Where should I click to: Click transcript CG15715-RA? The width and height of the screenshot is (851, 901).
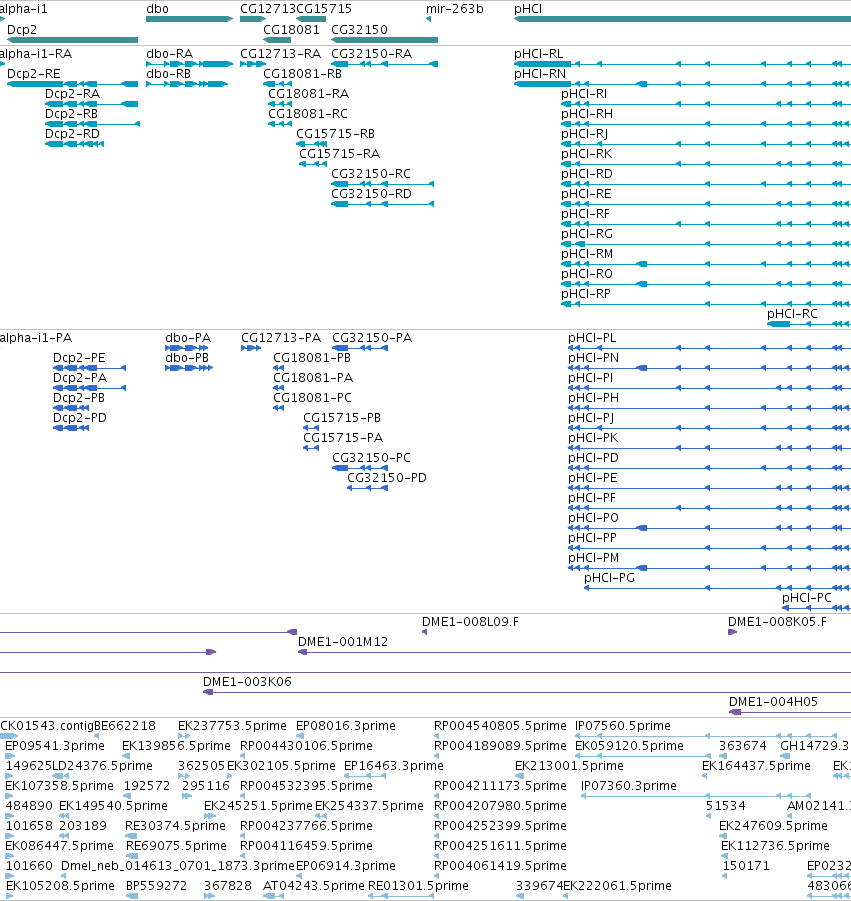tap(340, 153)
